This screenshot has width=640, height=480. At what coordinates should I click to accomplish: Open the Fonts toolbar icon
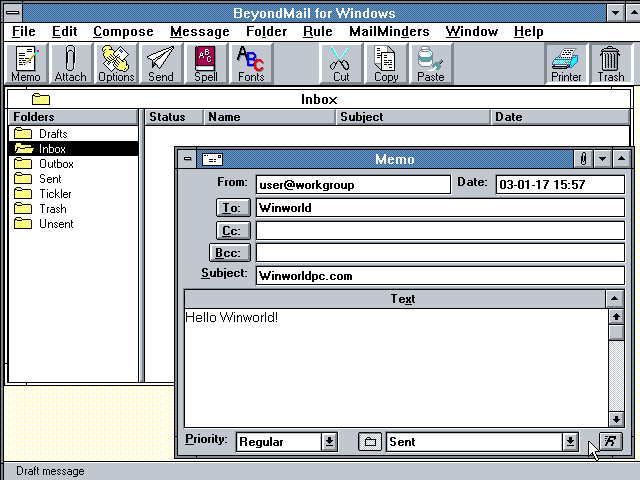click(251, 64)
